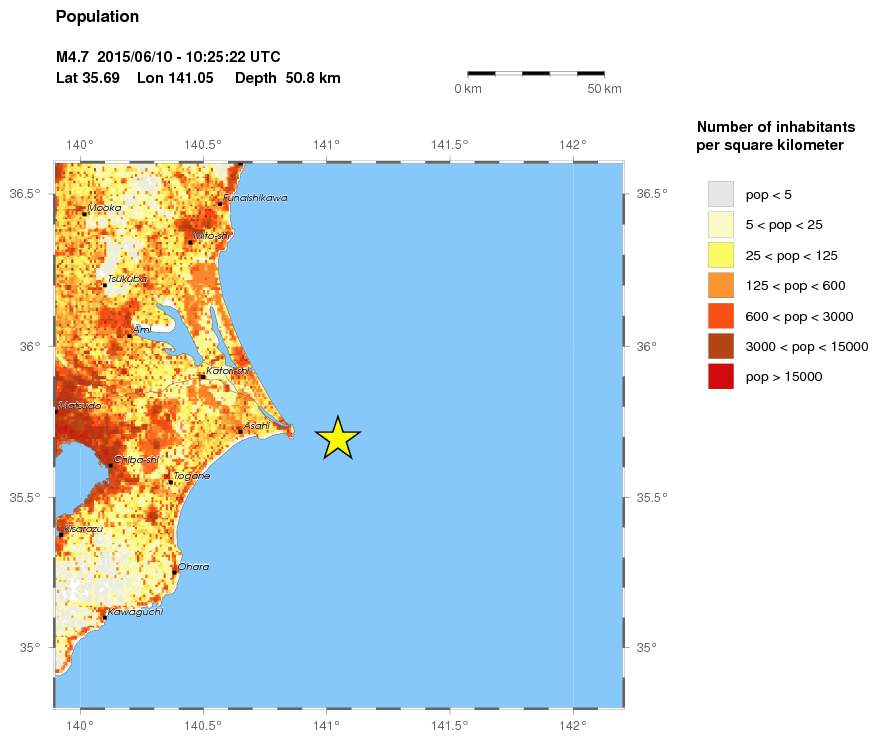Click the distance scale bar

click(536, 73)
